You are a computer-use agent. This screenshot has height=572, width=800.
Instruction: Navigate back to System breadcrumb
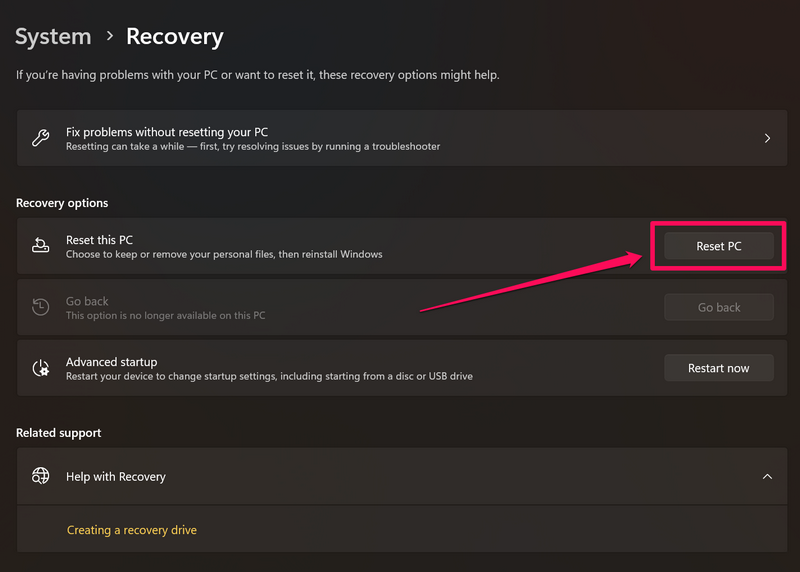[x=53, y=38]
